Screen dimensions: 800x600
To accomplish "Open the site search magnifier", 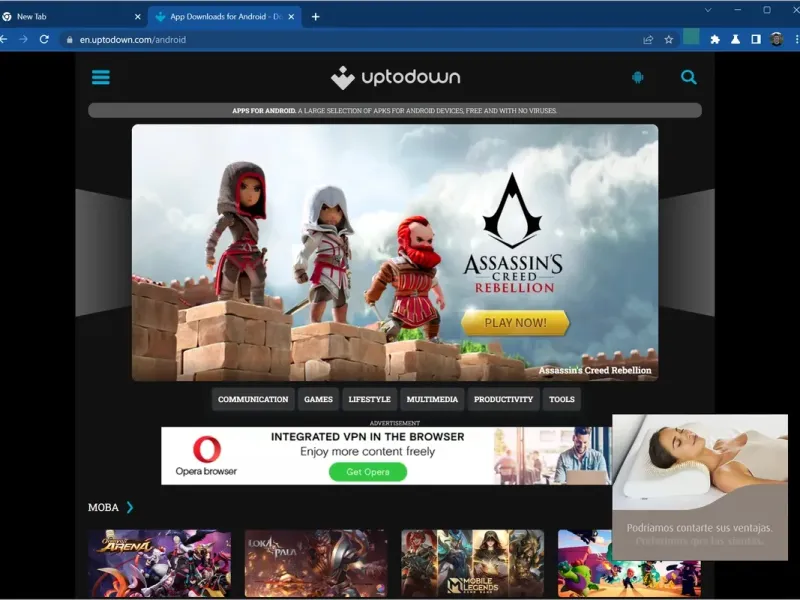I will pyautogui.click(x=689, y=78).
